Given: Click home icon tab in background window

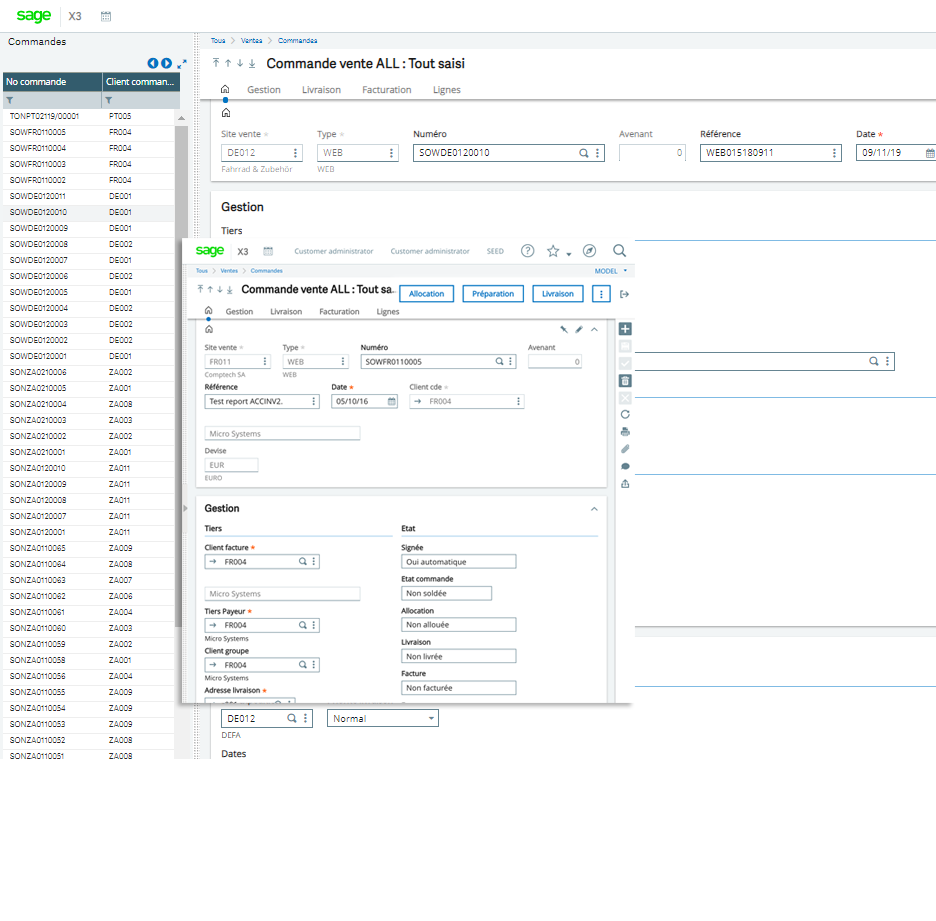Looking at the screenshot, I should point(225,90).
